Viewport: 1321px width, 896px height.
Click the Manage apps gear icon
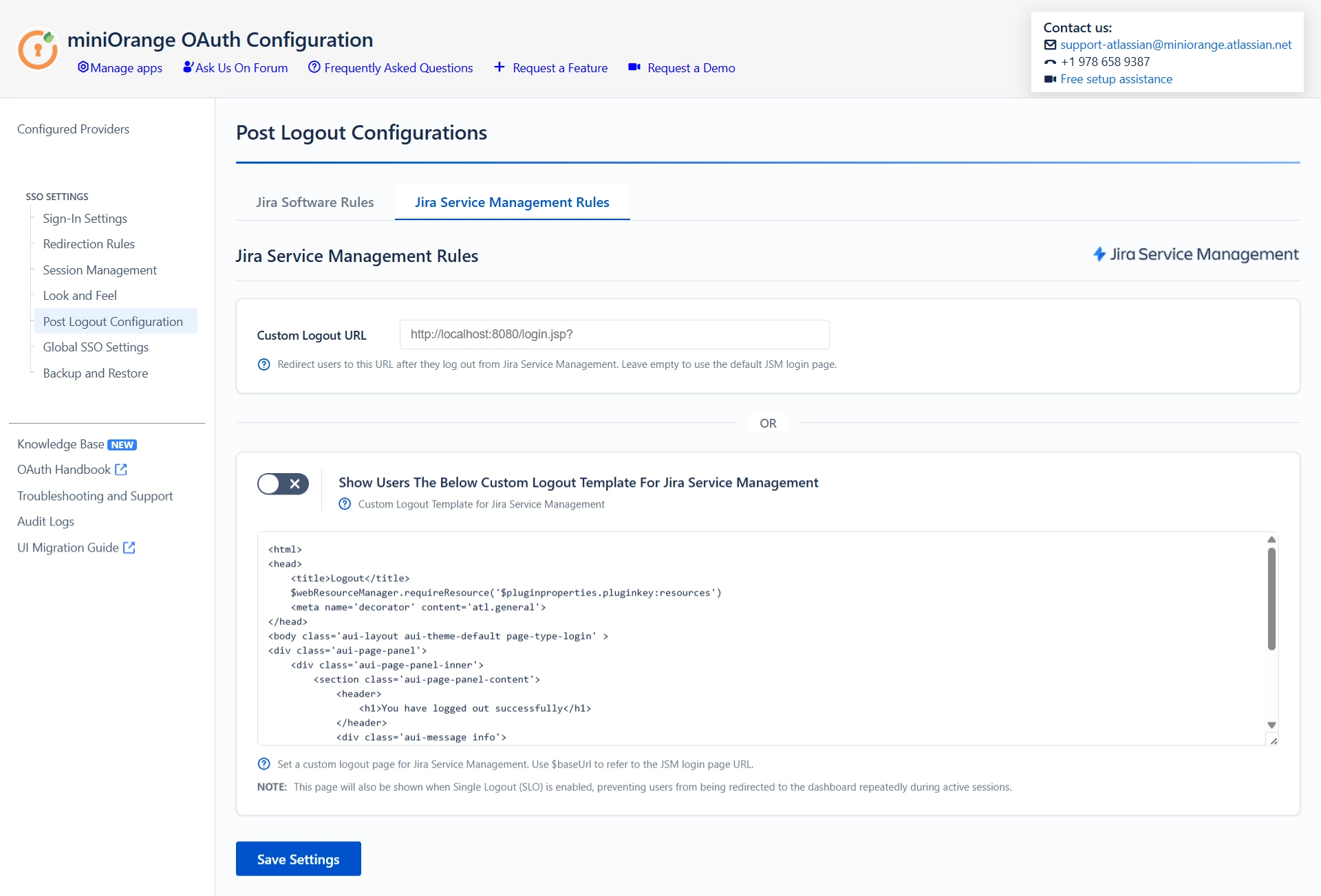tap(83, 67)
